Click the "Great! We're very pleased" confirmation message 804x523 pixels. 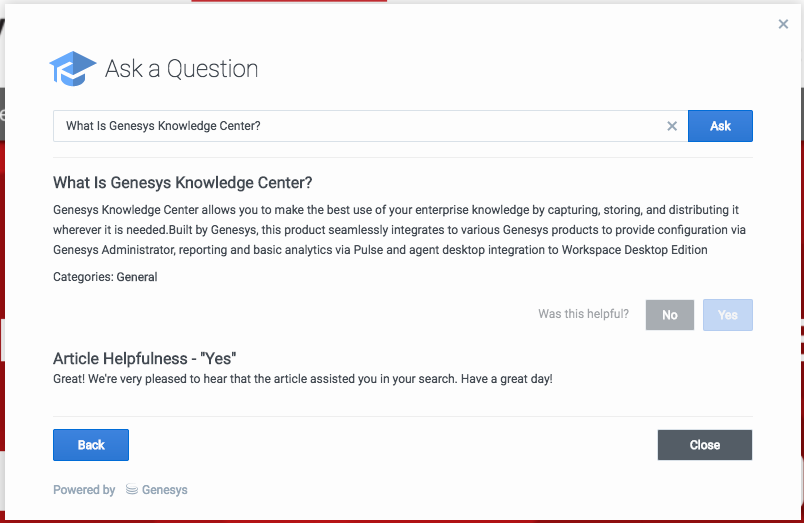click(302, 380)
